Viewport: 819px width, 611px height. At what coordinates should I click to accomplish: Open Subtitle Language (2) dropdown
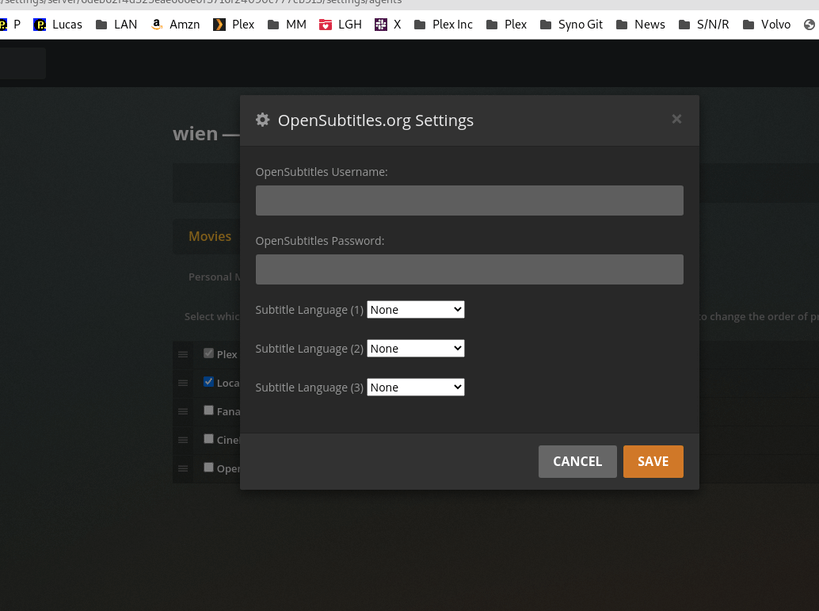(x=416, y=348)
